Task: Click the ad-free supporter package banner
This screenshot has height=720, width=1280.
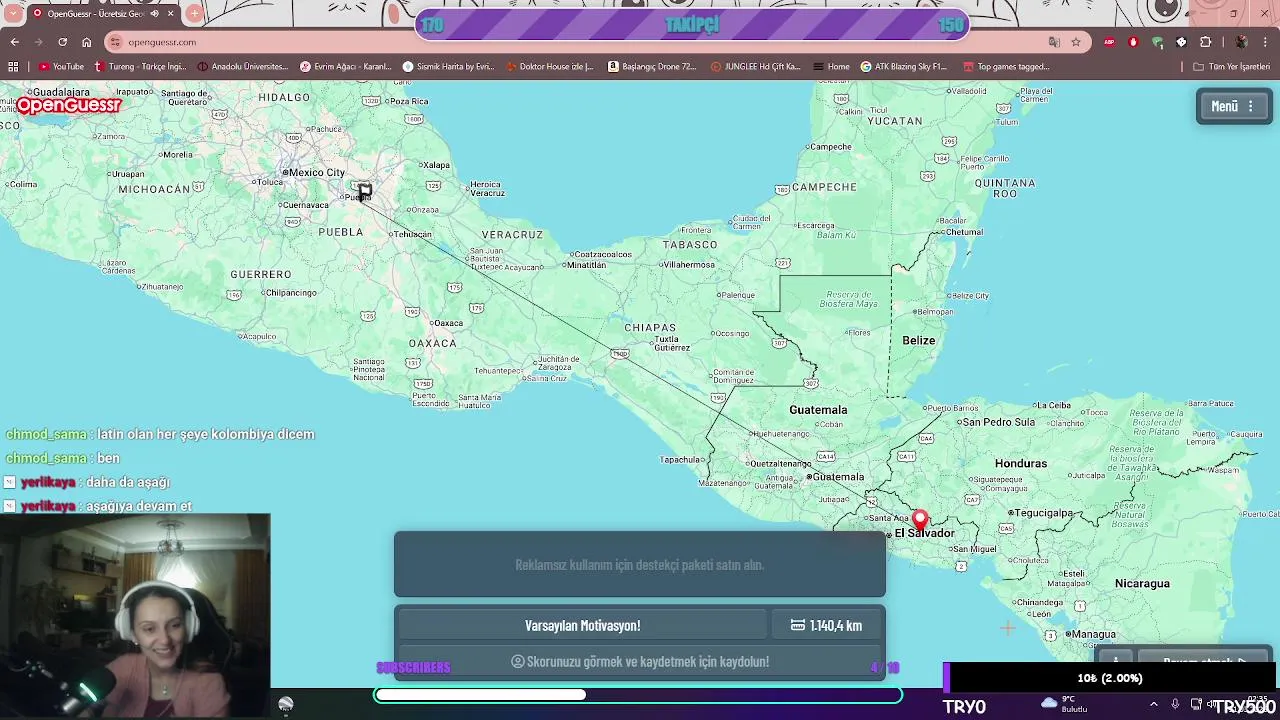Action: (640, 564)
